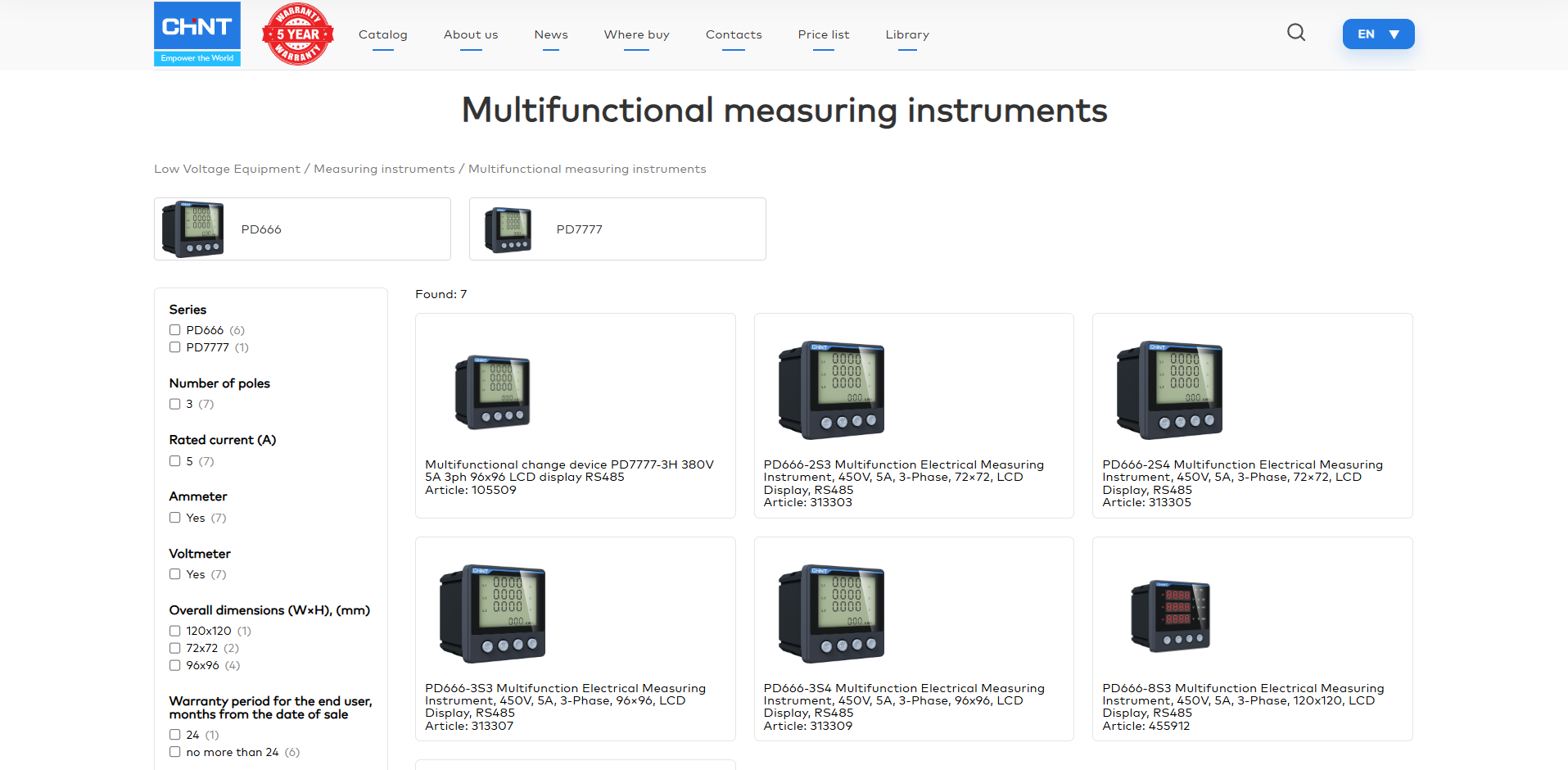This screenshot has height=770, width=1568.
Task: Click the 5 Year Warranty badge
Action: pos(298,34)
